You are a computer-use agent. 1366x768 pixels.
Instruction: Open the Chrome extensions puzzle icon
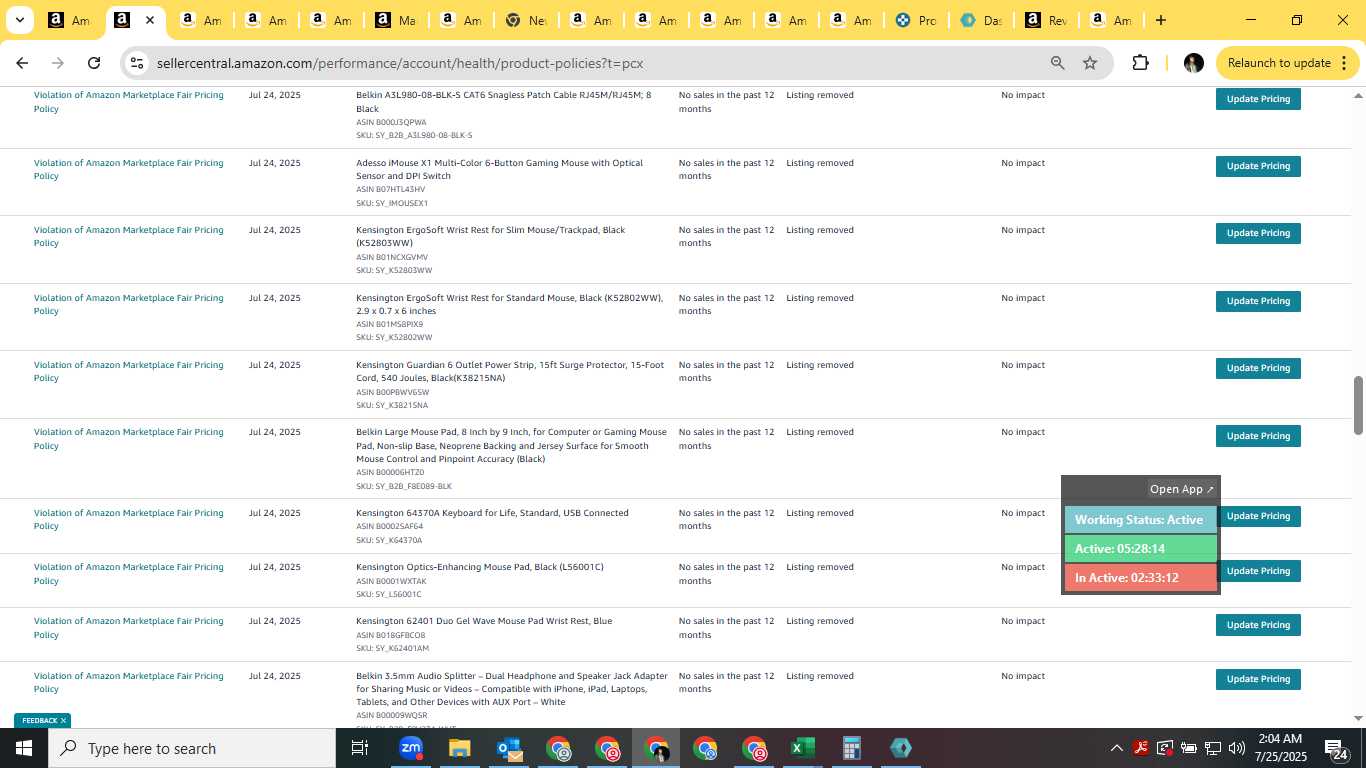click(x=1140, y=63)
